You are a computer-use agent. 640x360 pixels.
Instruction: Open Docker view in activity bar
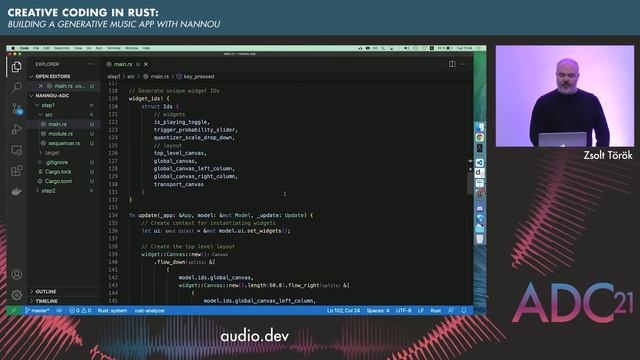(16, 191)
